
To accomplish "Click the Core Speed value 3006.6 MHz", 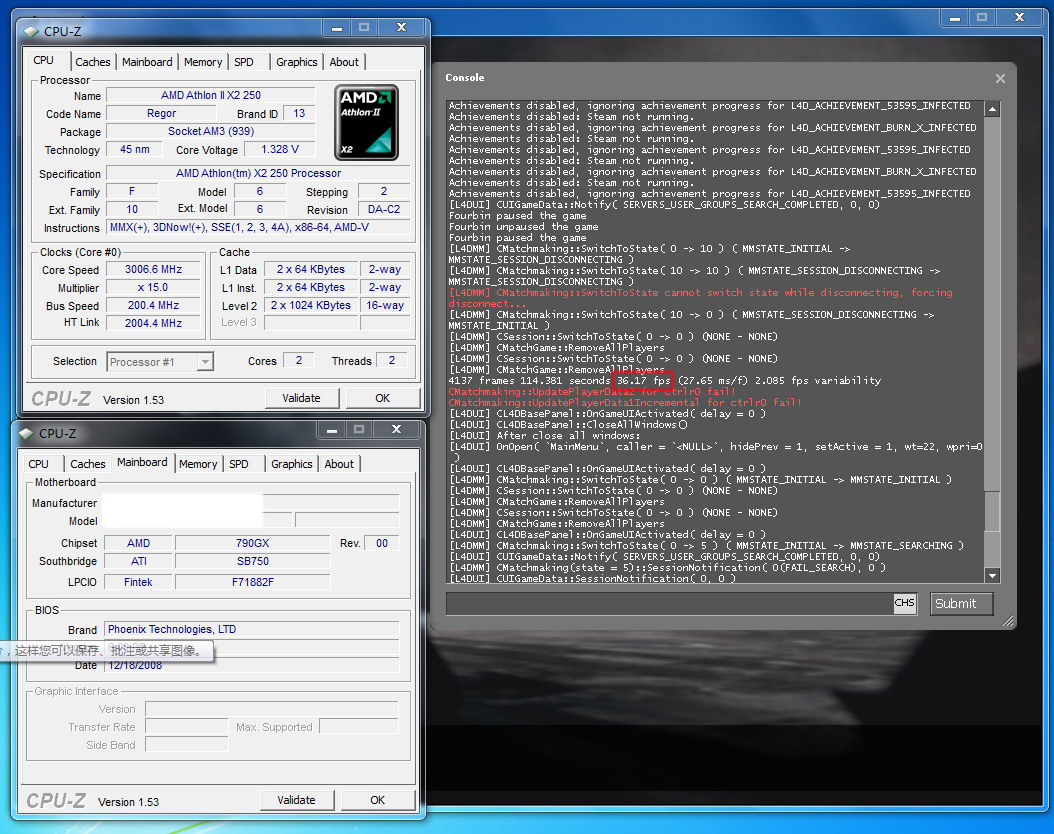I will pos(153,269).
